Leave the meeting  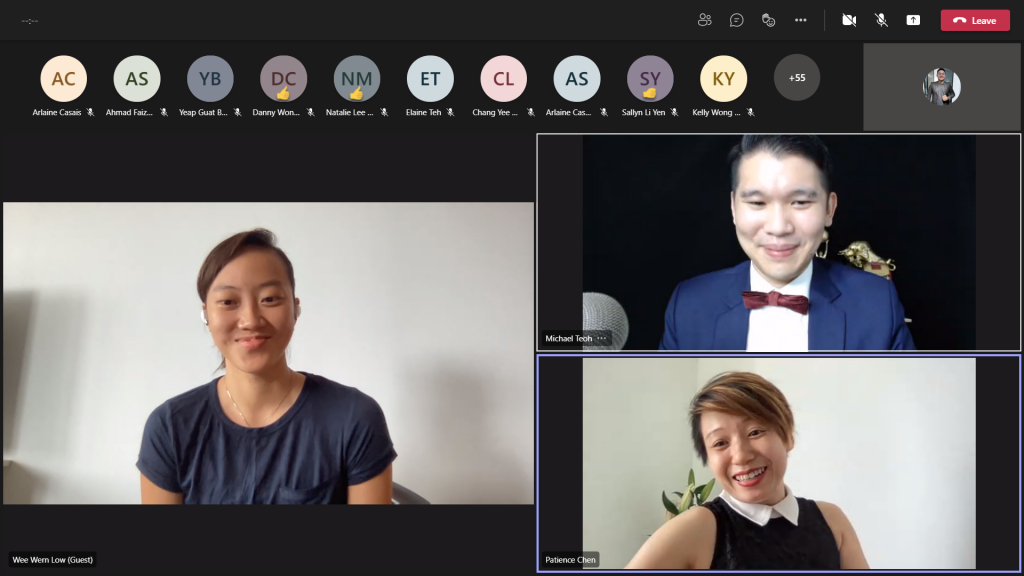tap(975, 20)
